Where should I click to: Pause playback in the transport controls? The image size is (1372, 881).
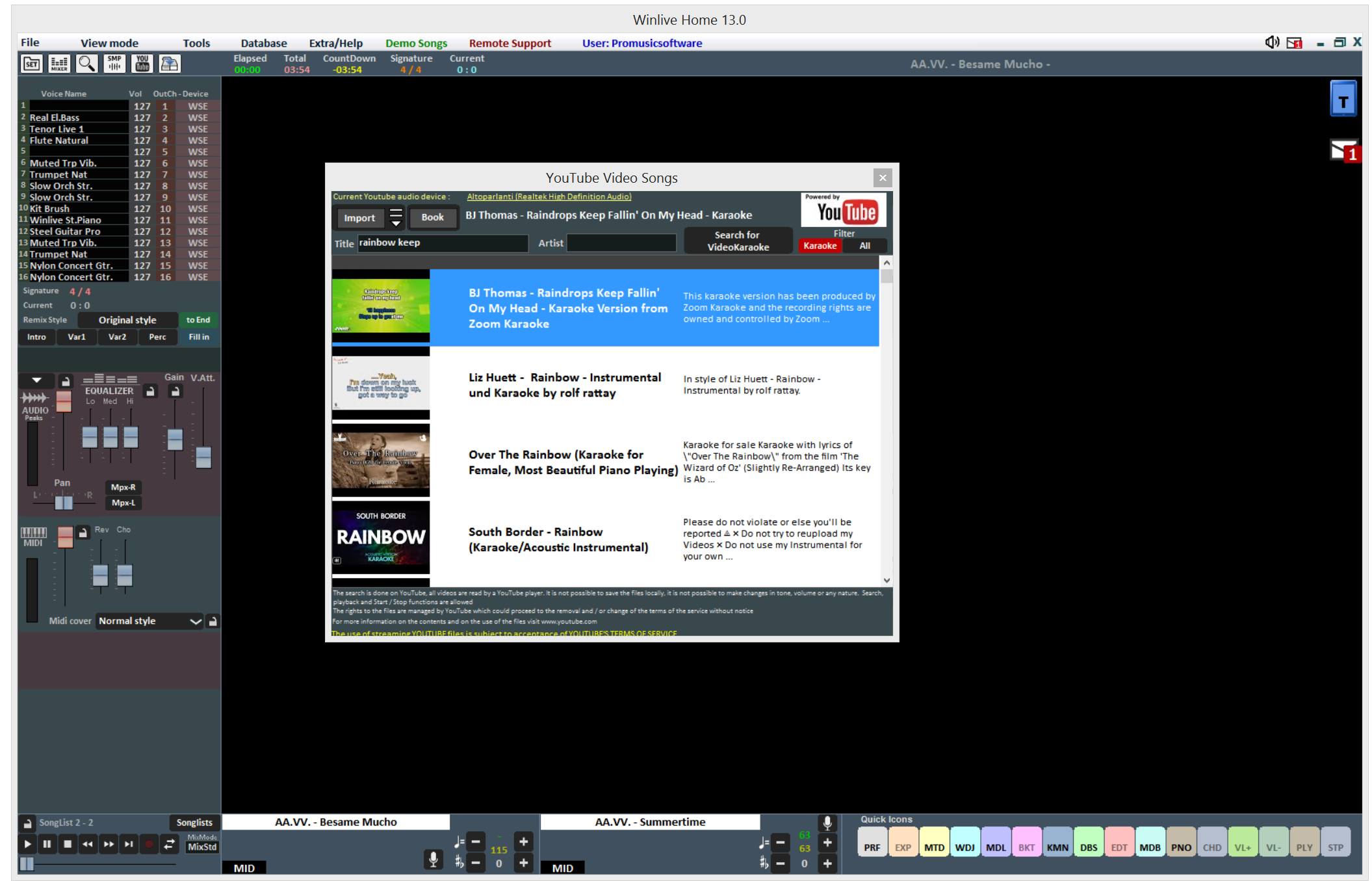tap(47, 844)
